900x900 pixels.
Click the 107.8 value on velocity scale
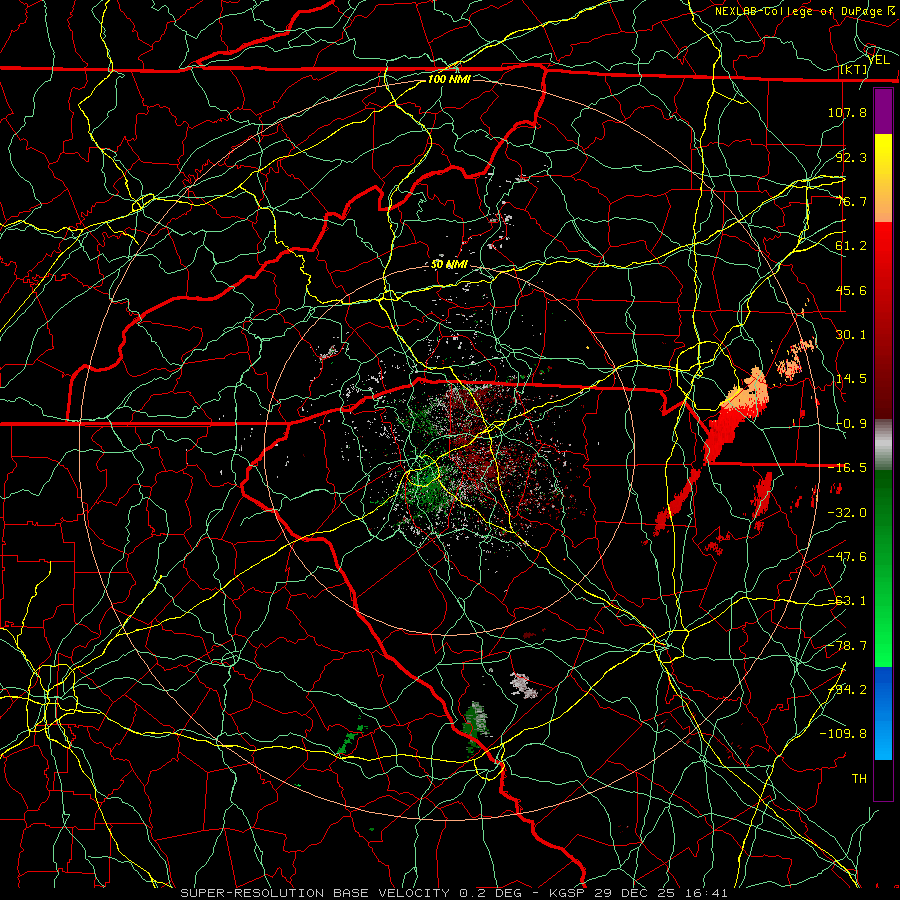pos(847,112)
